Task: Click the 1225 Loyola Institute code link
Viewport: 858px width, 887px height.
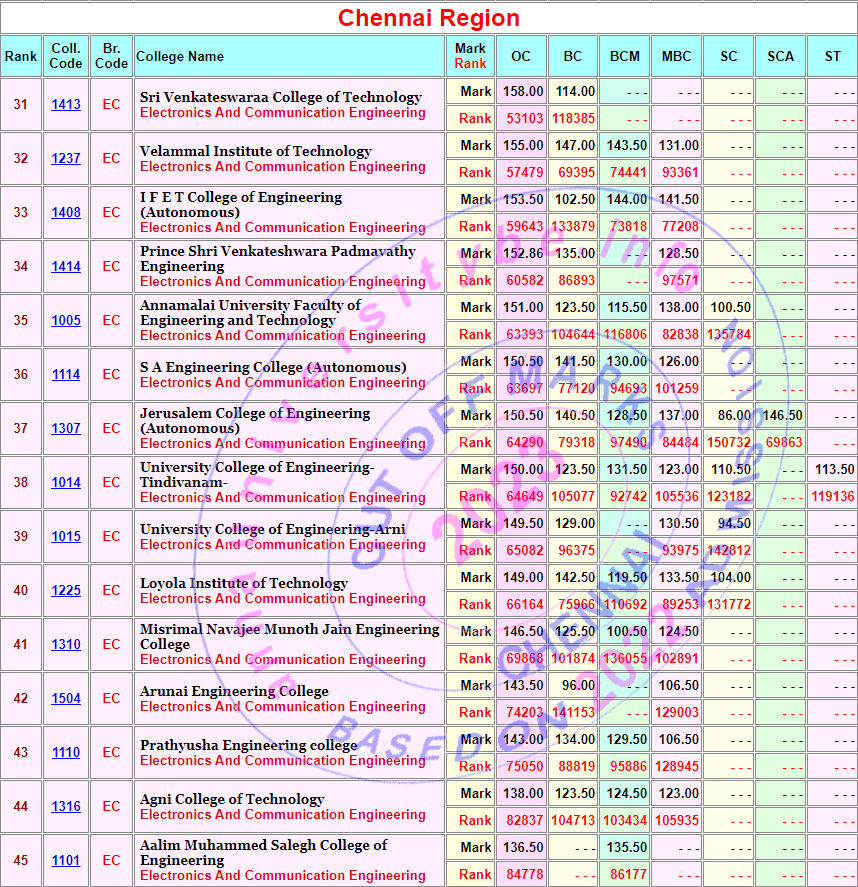Action: (66, 591)
